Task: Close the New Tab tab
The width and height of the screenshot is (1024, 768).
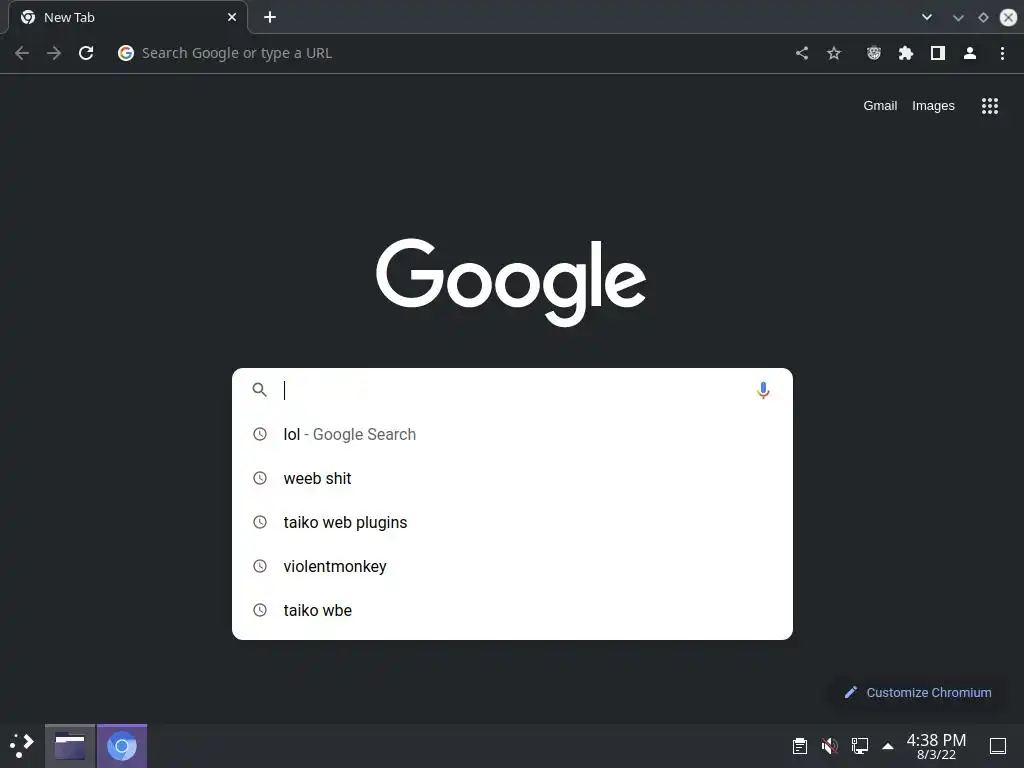Action: click(232, 18)
